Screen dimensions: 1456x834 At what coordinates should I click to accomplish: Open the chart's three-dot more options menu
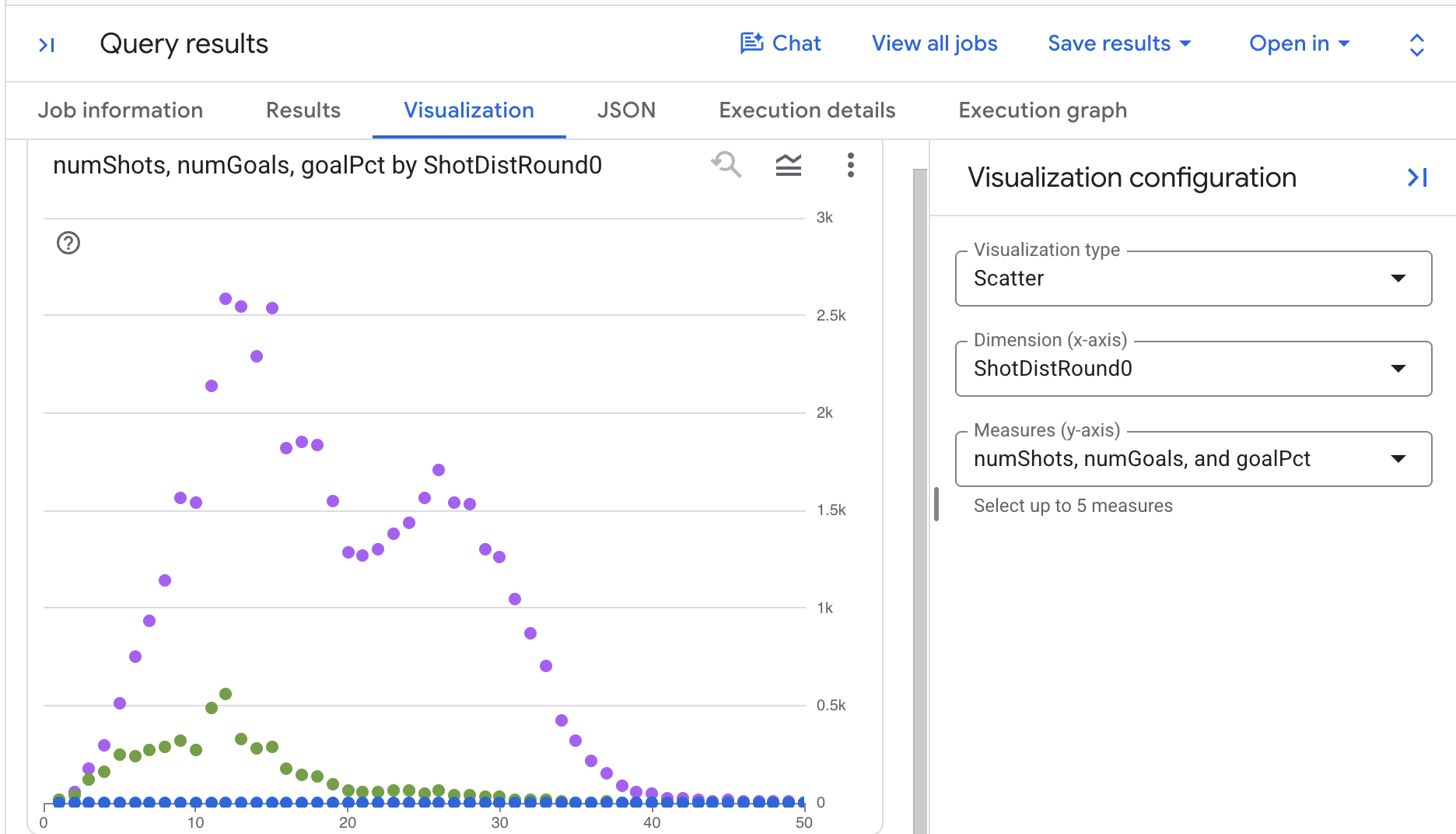[851, 165]
